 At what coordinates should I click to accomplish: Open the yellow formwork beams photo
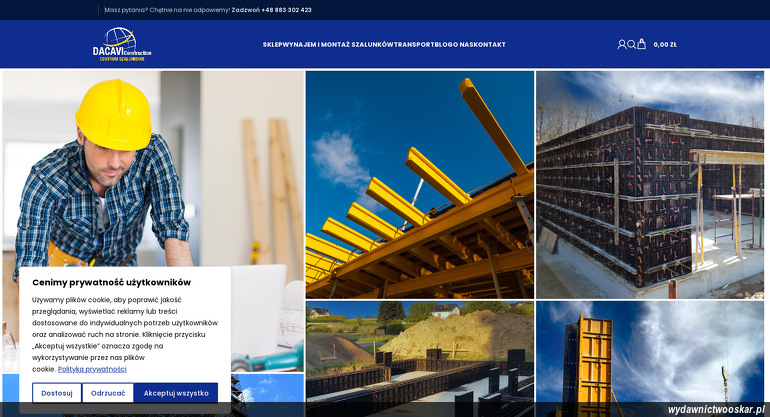[x=420, y=185]
